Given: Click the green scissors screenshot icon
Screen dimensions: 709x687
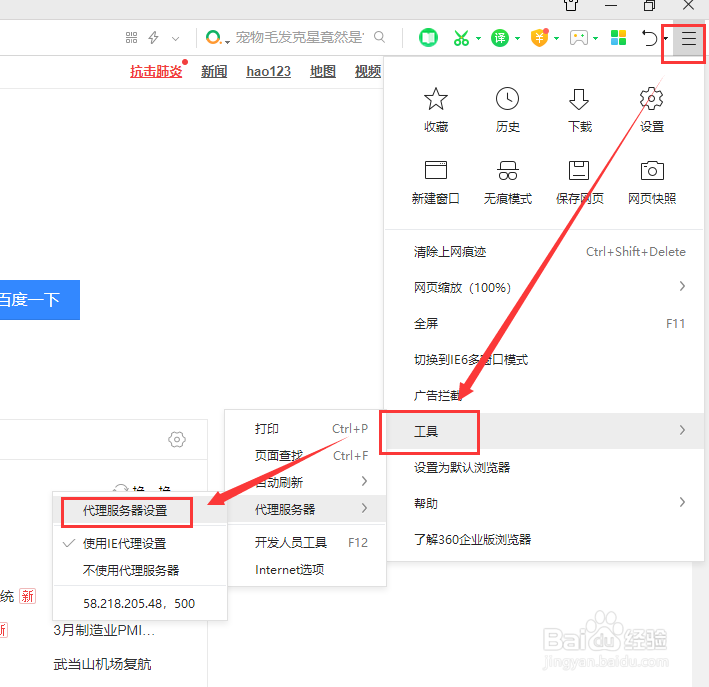Looking at the screenshot, I should click(x=461, y=38).
